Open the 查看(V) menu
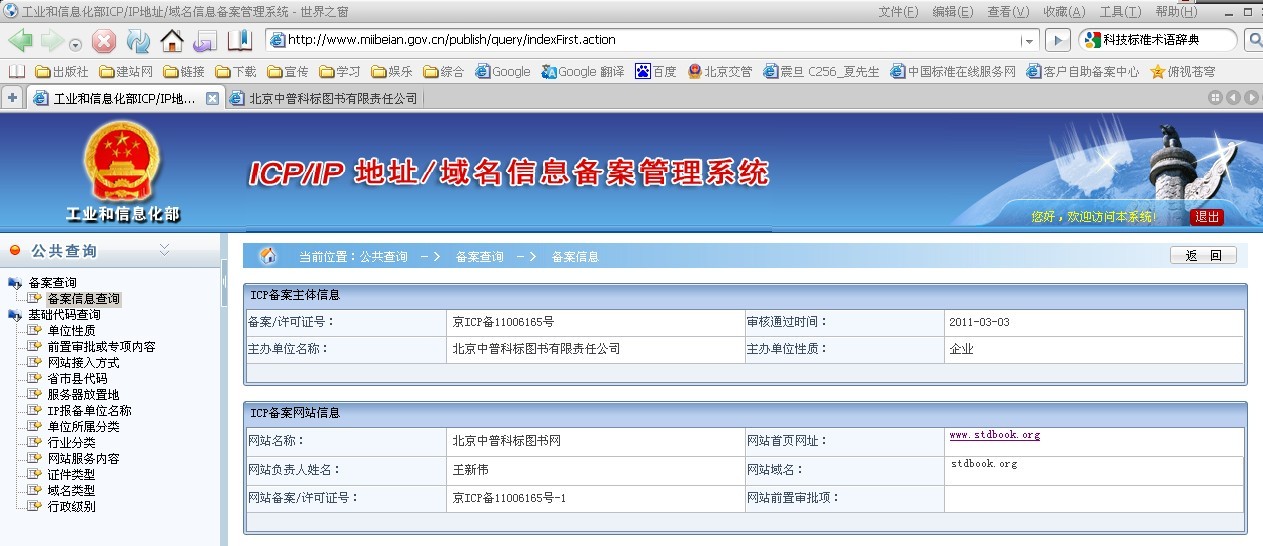 pos(1008,12)
